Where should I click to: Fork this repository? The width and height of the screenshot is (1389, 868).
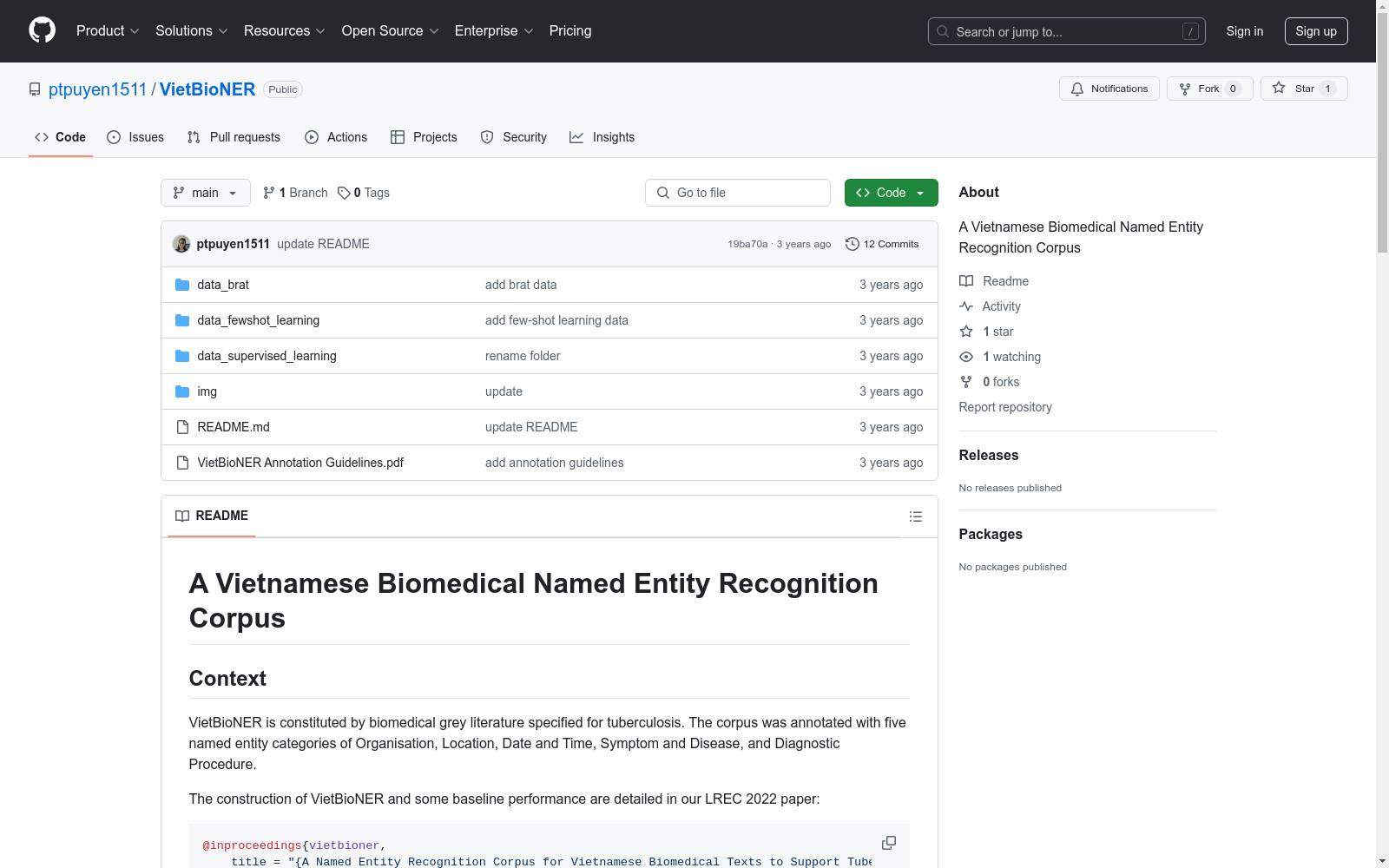pyautogui.click(x=1210, y=89)
